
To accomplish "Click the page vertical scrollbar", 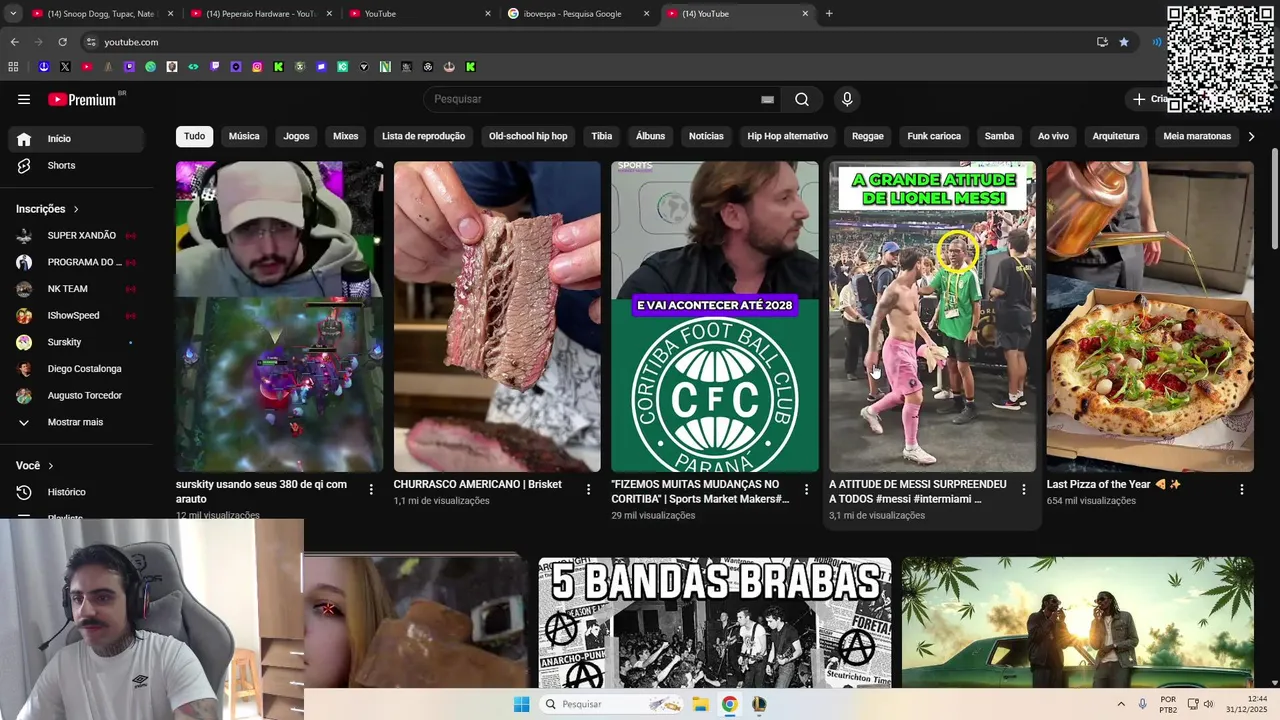I will tap(1274, 200).
